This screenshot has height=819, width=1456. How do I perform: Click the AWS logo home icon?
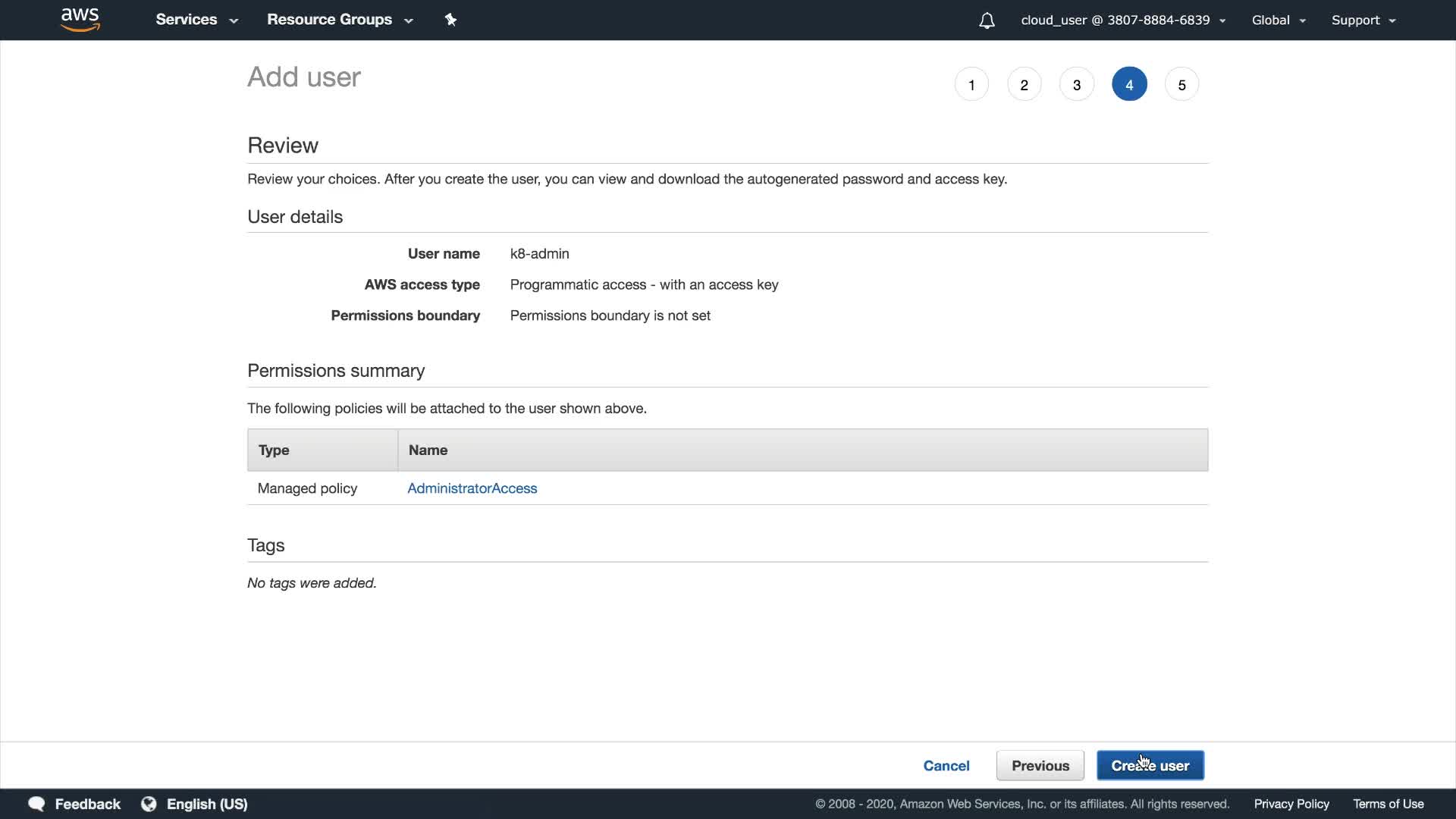(80, 20)
